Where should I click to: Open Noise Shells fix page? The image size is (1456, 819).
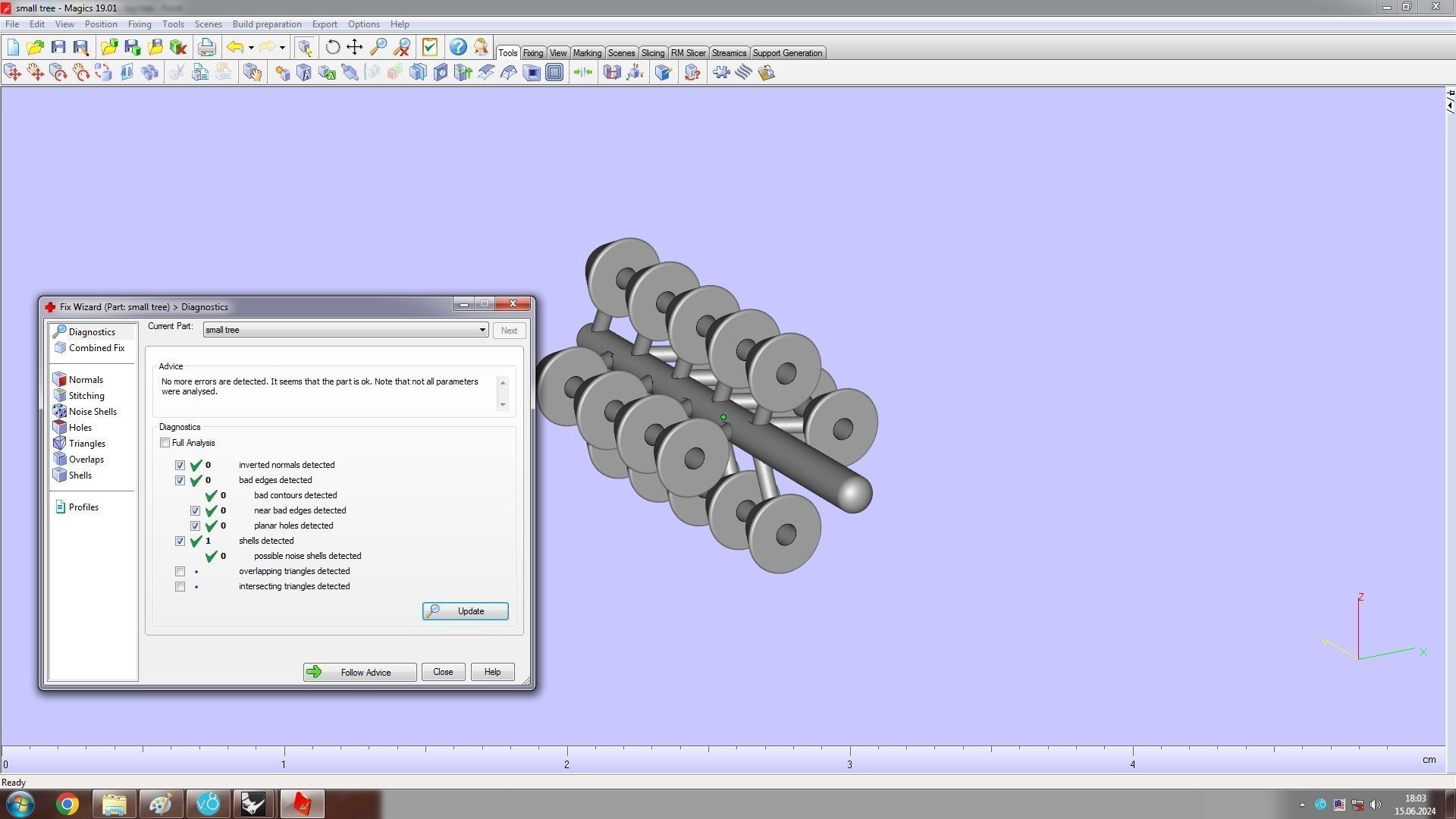(92, 412)
